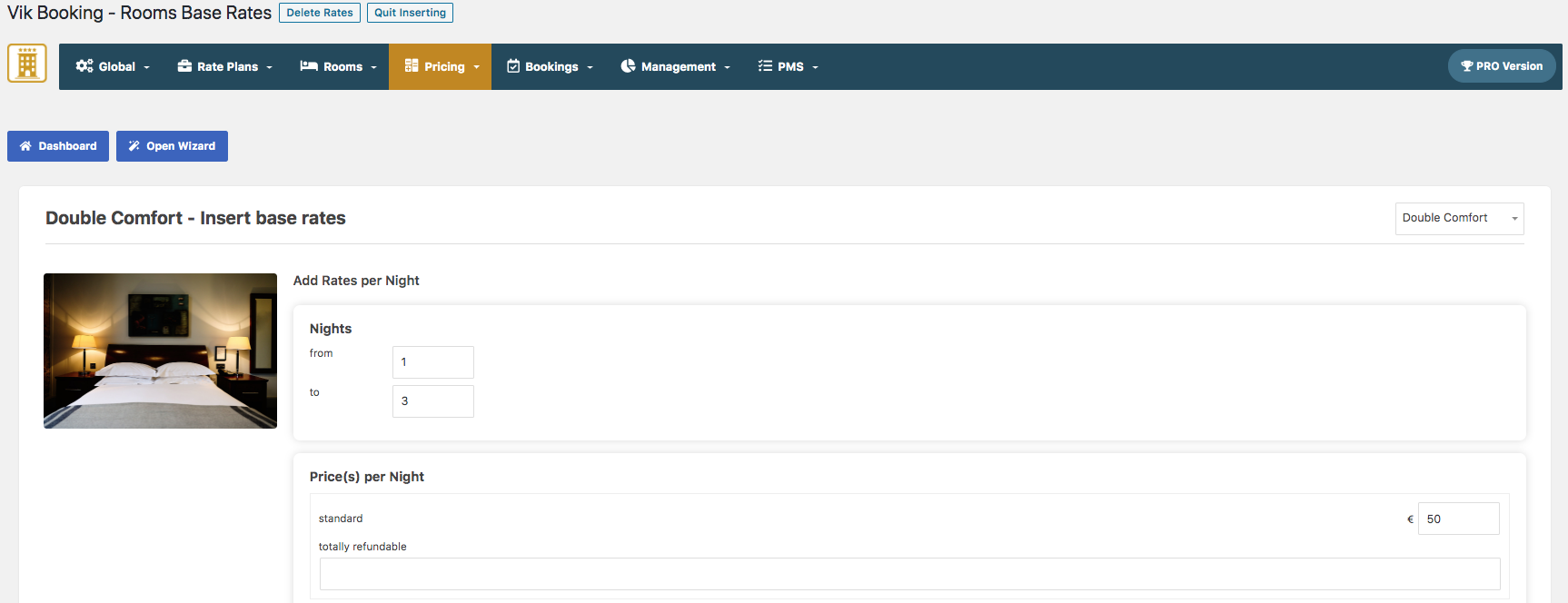
Task: Expand the Rate Plans menu caret
Action: [x=269, y=67]
